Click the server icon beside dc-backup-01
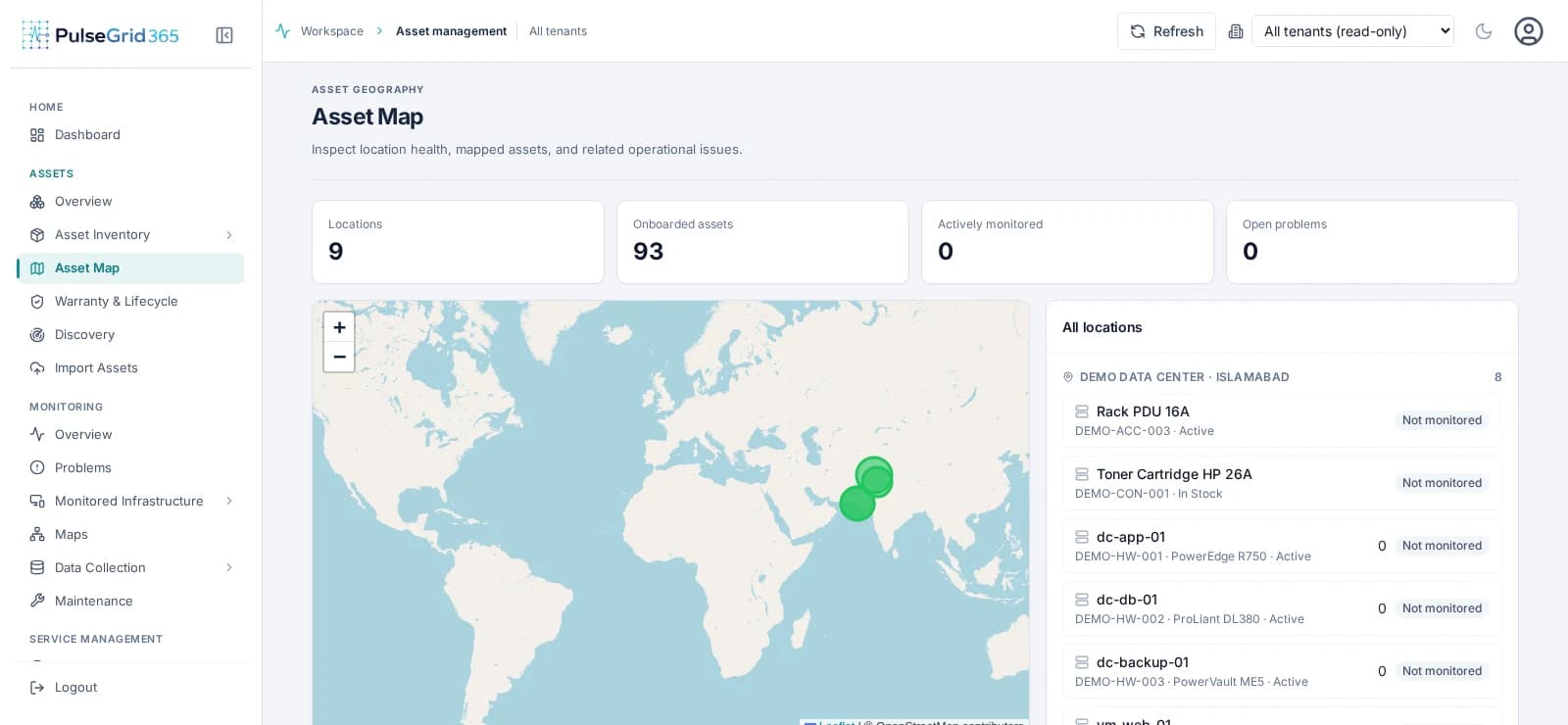The width and height of the screenshot is (1568, 725). point(1082,662)
